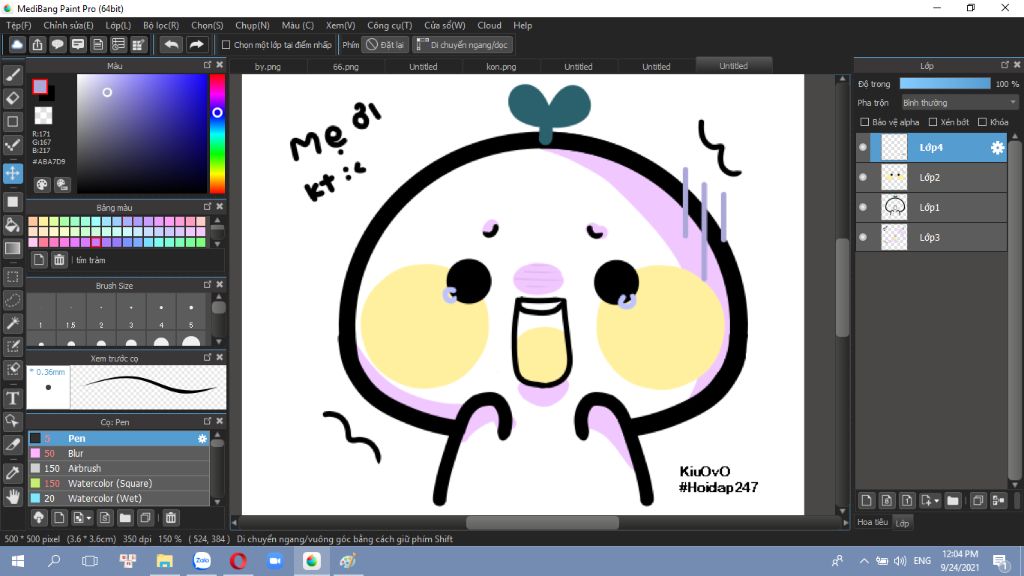The width and height of the screenshot is (1024, 576).
Task: Open Pen brush settings gear
Action: pos(202,439)
